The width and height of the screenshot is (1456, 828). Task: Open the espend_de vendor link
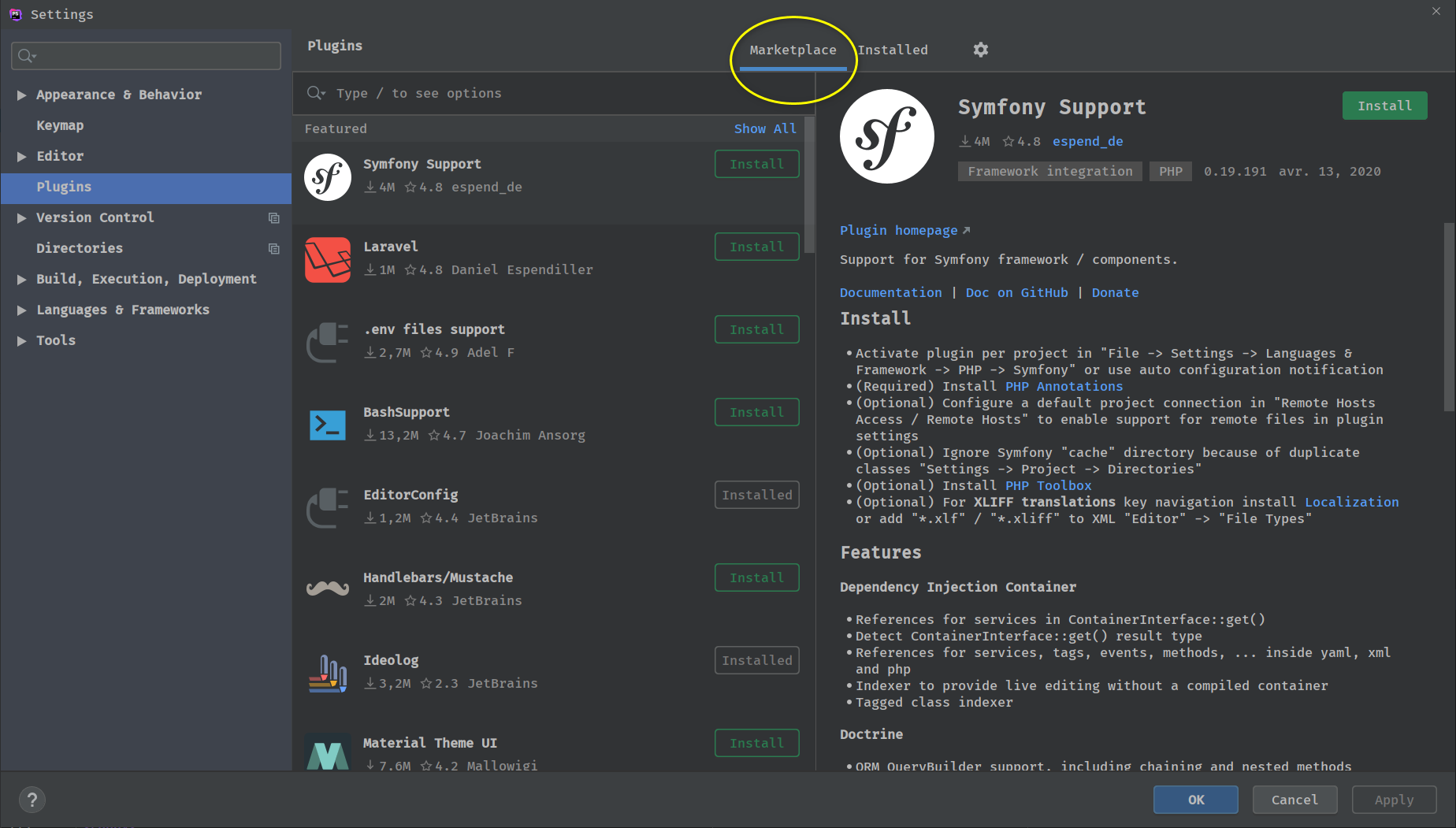pos(1087,141)
